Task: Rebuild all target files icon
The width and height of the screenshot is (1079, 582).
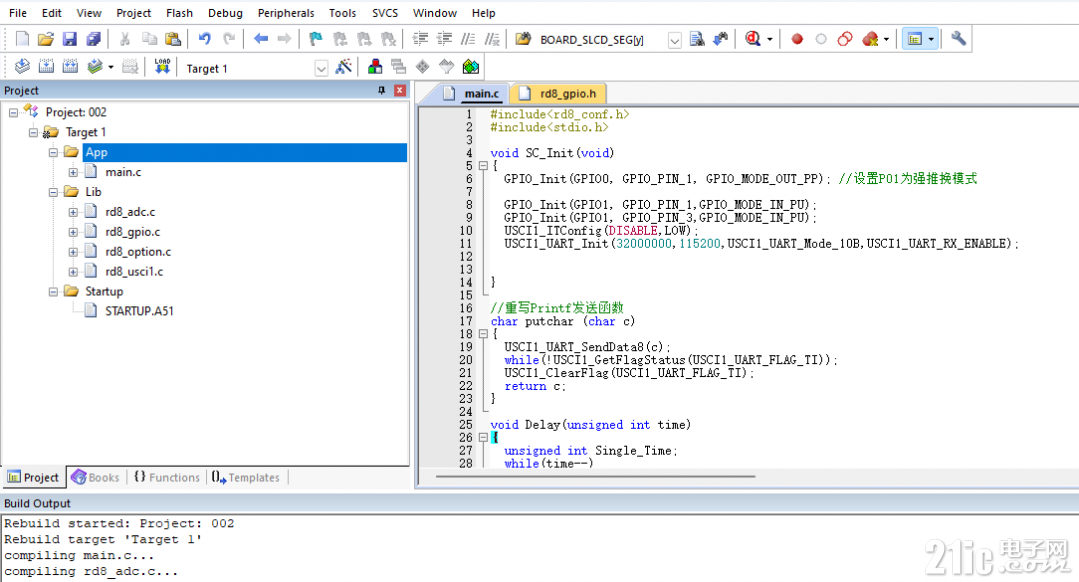Action: coord(70,67)
